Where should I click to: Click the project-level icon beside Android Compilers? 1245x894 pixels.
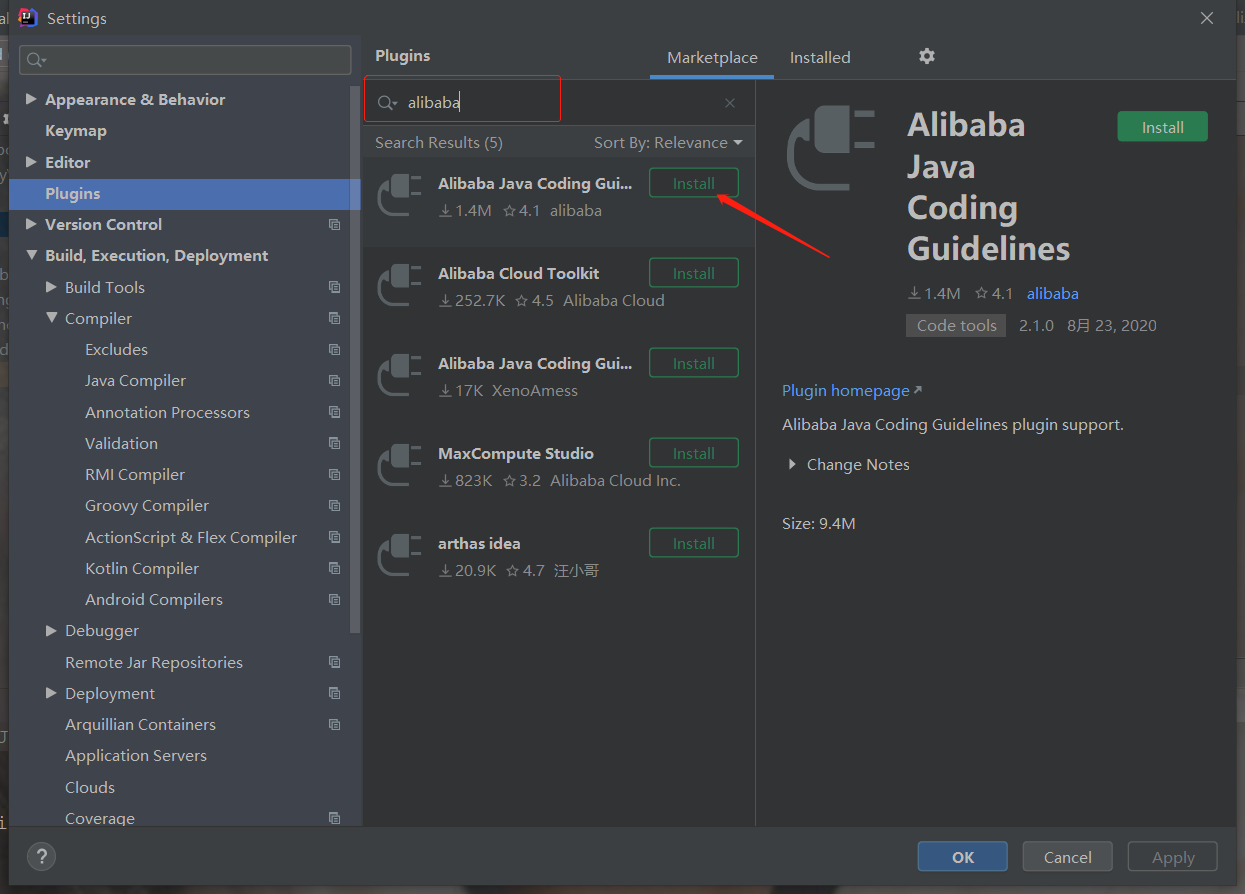[335, 600]
